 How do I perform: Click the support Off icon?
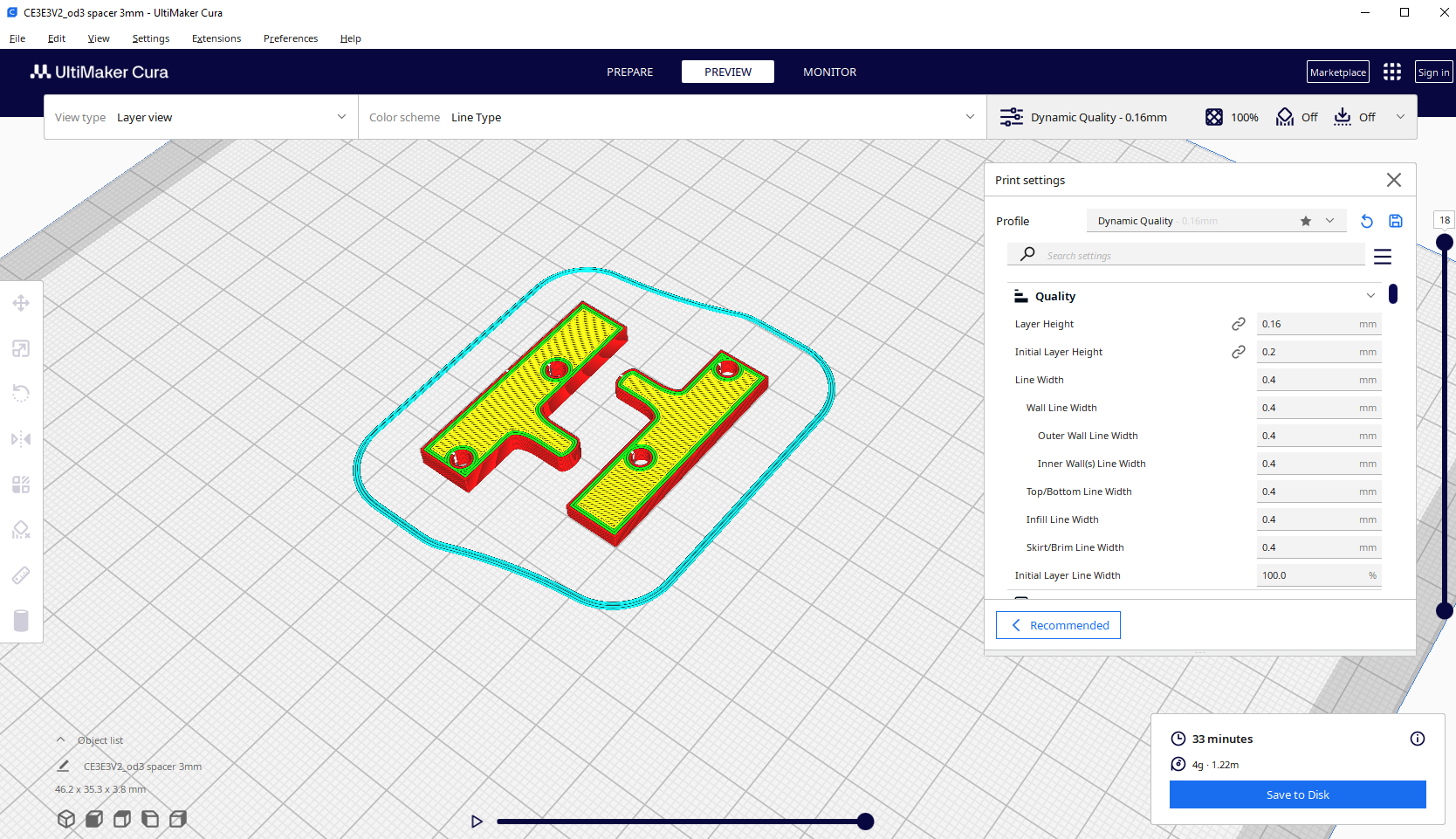(x=1285, y=117)
